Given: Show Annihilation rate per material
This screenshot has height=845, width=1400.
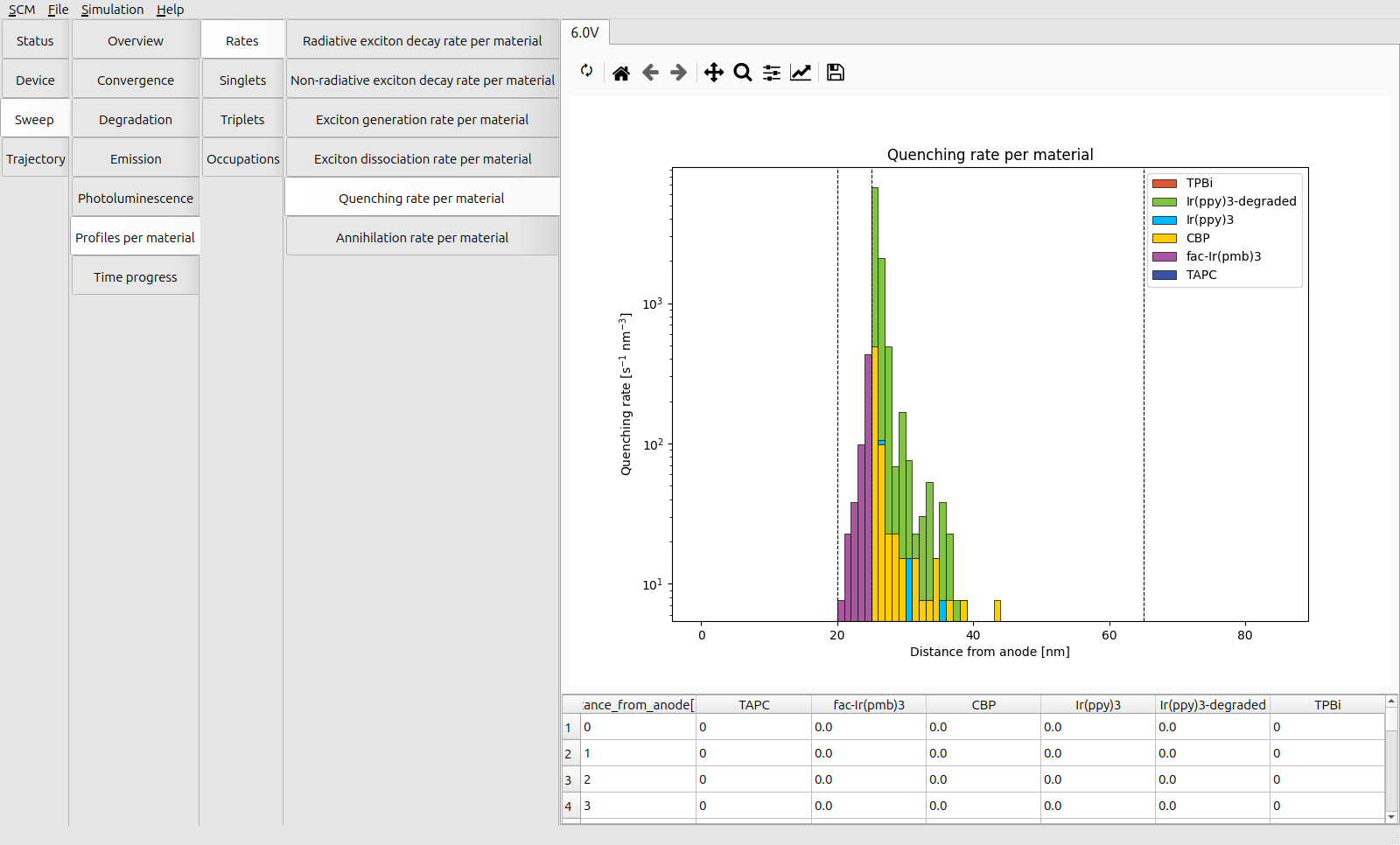Looking at the screenshot, I should pyautogui.click(x=422, y=238).
